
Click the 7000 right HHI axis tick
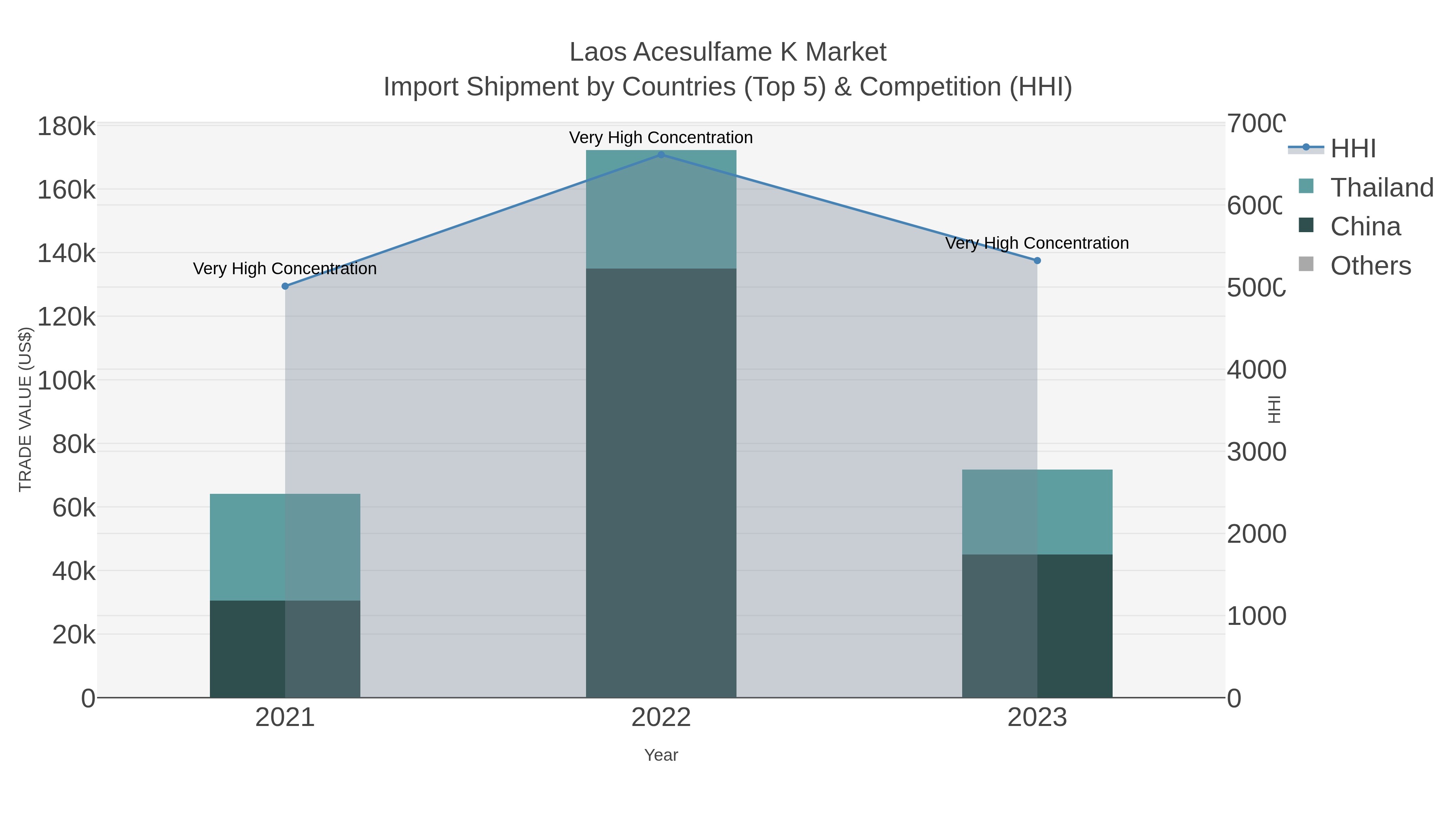(x=1256, y=123)
